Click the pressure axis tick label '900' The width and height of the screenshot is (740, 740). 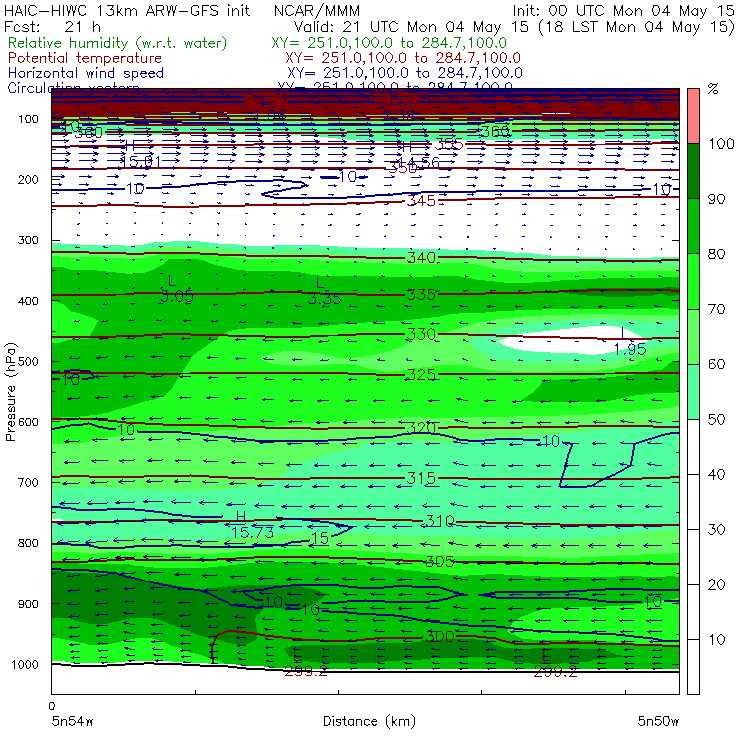(x=28, y=604)
